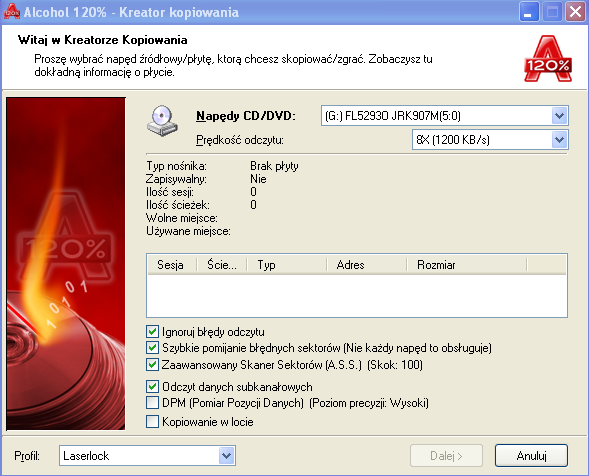The height and width of the screenshot is (476, 589).
Task: Click the Typ column header
Action: (x=287, y=265)
